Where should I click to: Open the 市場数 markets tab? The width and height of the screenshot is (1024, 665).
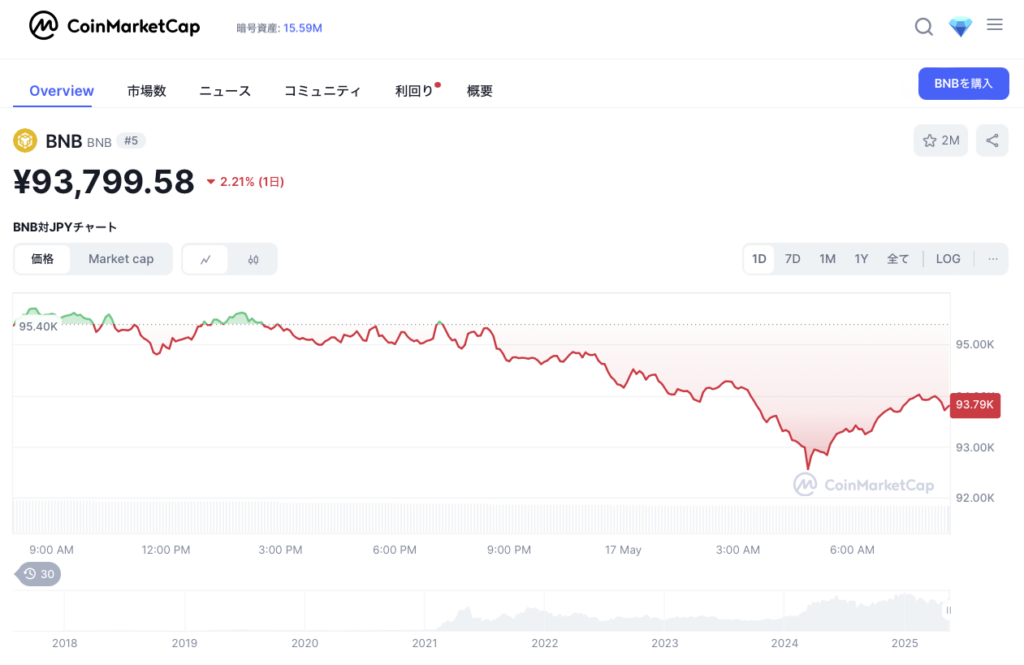tap(146, 91)
